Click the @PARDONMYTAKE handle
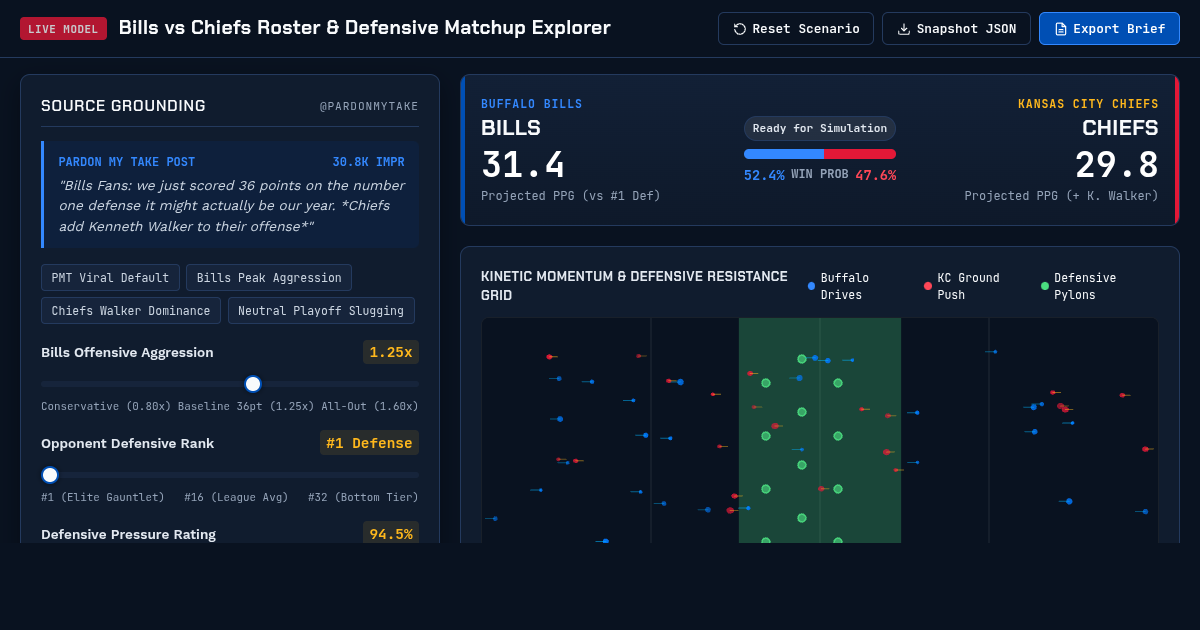The height and width of the screenshot is (630, 1200). tap(369, 106)
